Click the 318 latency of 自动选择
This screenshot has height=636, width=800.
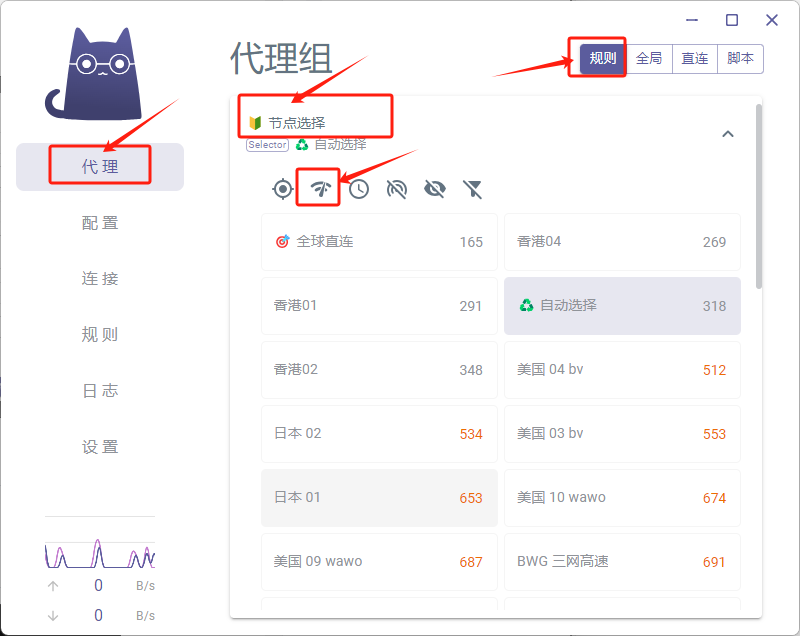tap(714, 306)
